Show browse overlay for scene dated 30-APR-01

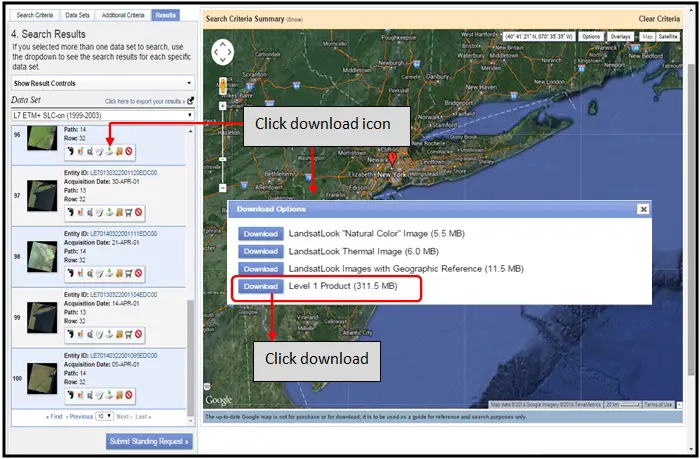(x=80, y=213)
